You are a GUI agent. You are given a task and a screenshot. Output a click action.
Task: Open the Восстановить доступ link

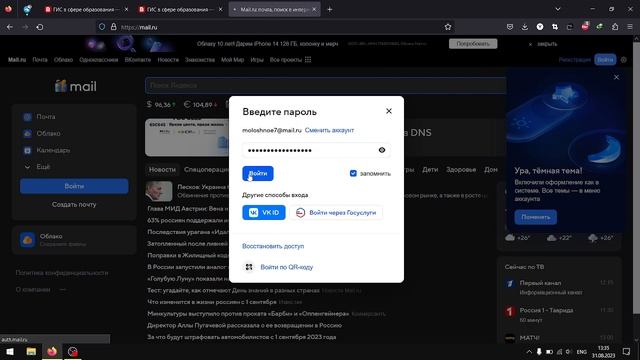[x=273, y=246]
